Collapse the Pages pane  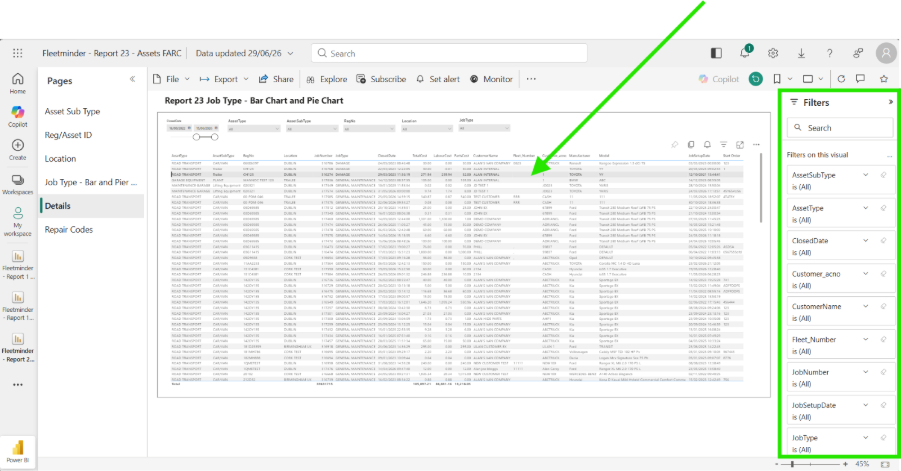pos(132,79)
